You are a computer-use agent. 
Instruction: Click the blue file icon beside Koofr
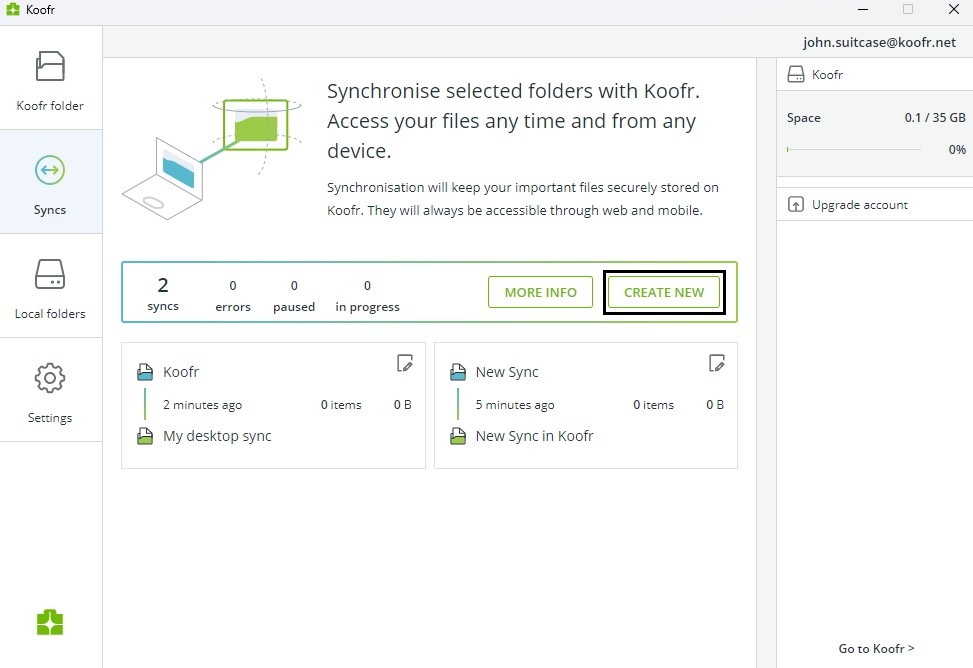(145, 372)
